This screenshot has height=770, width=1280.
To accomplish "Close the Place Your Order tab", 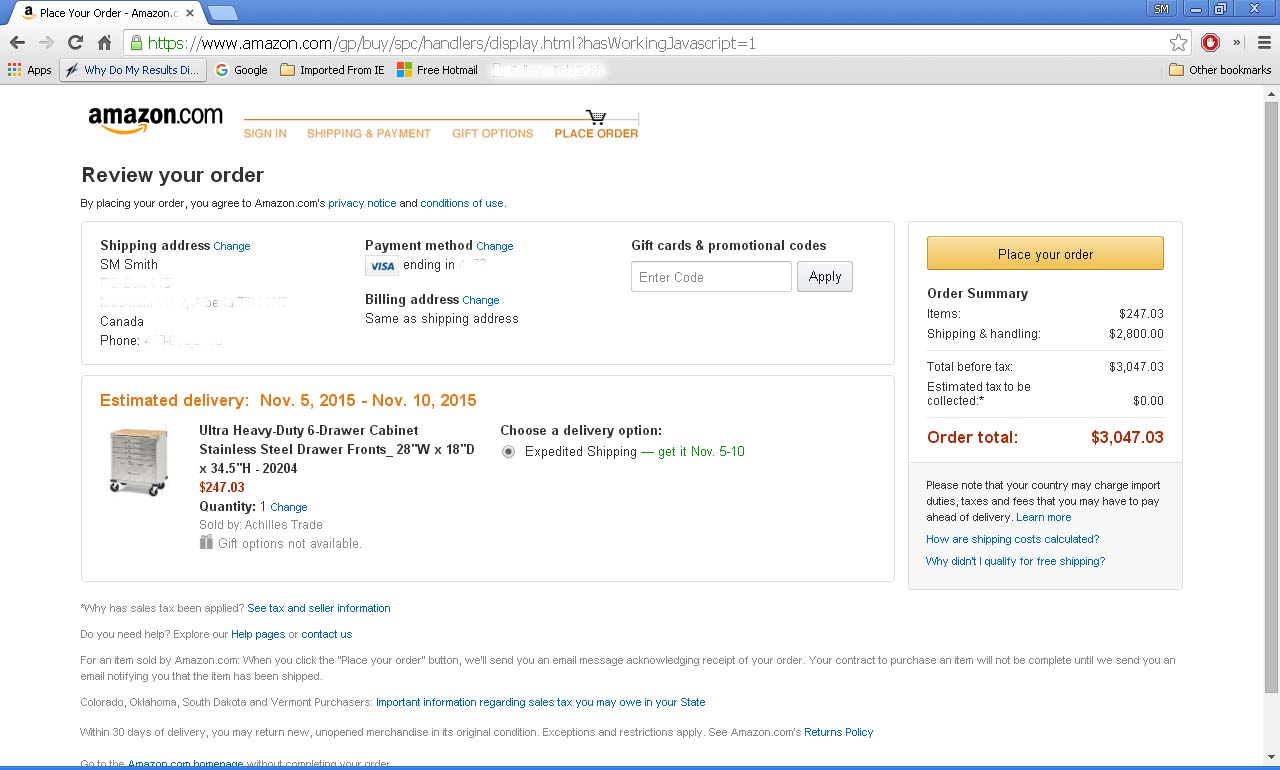I will (190, 13).
